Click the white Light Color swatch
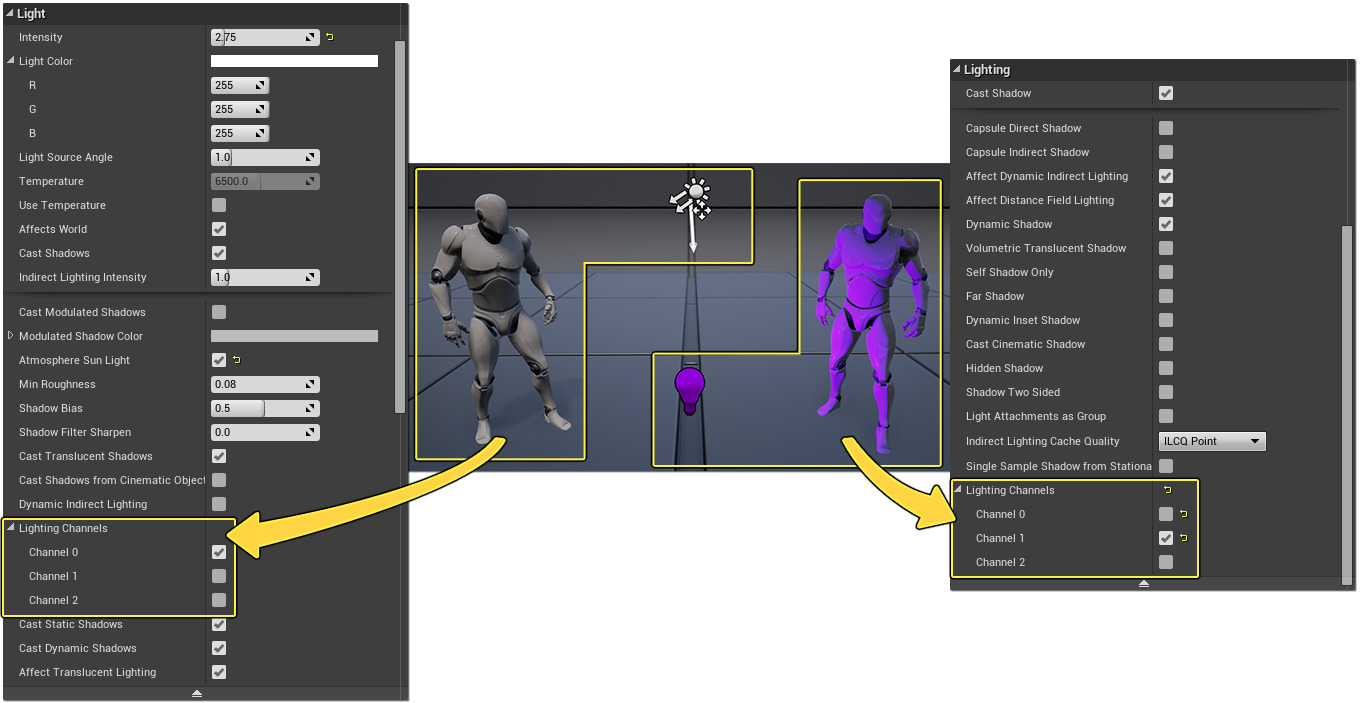 coord(294,61)
